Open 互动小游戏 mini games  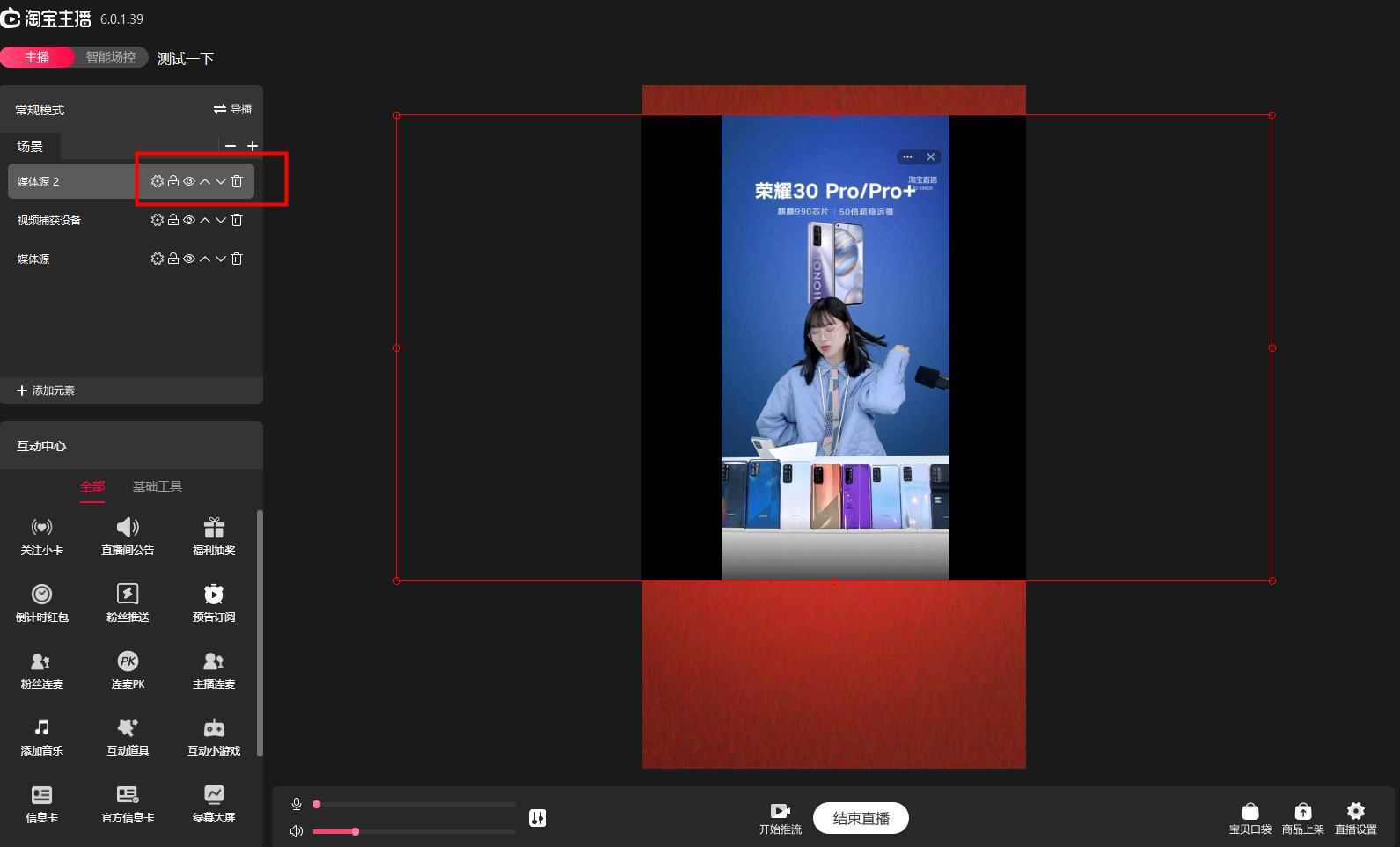[x=214, y=737]
